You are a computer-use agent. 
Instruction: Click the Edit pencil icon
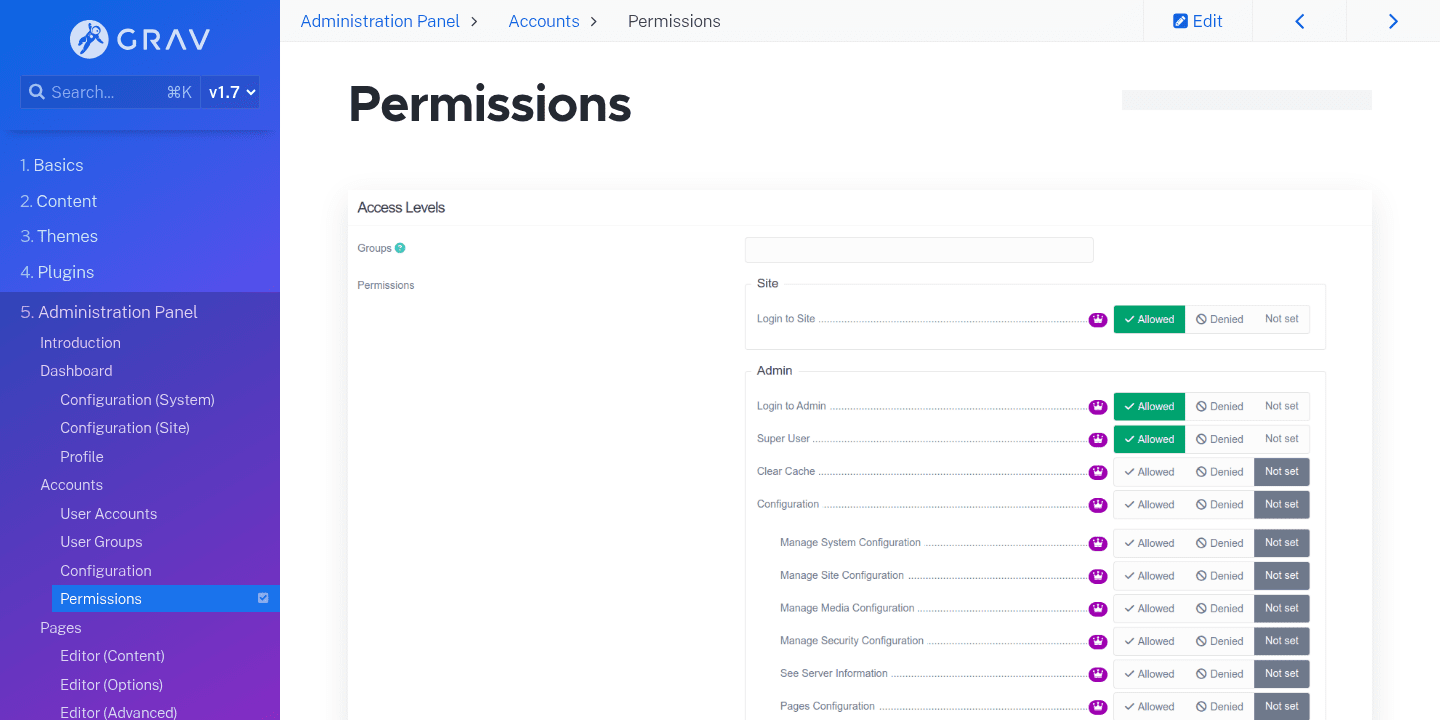point(1181,20)
